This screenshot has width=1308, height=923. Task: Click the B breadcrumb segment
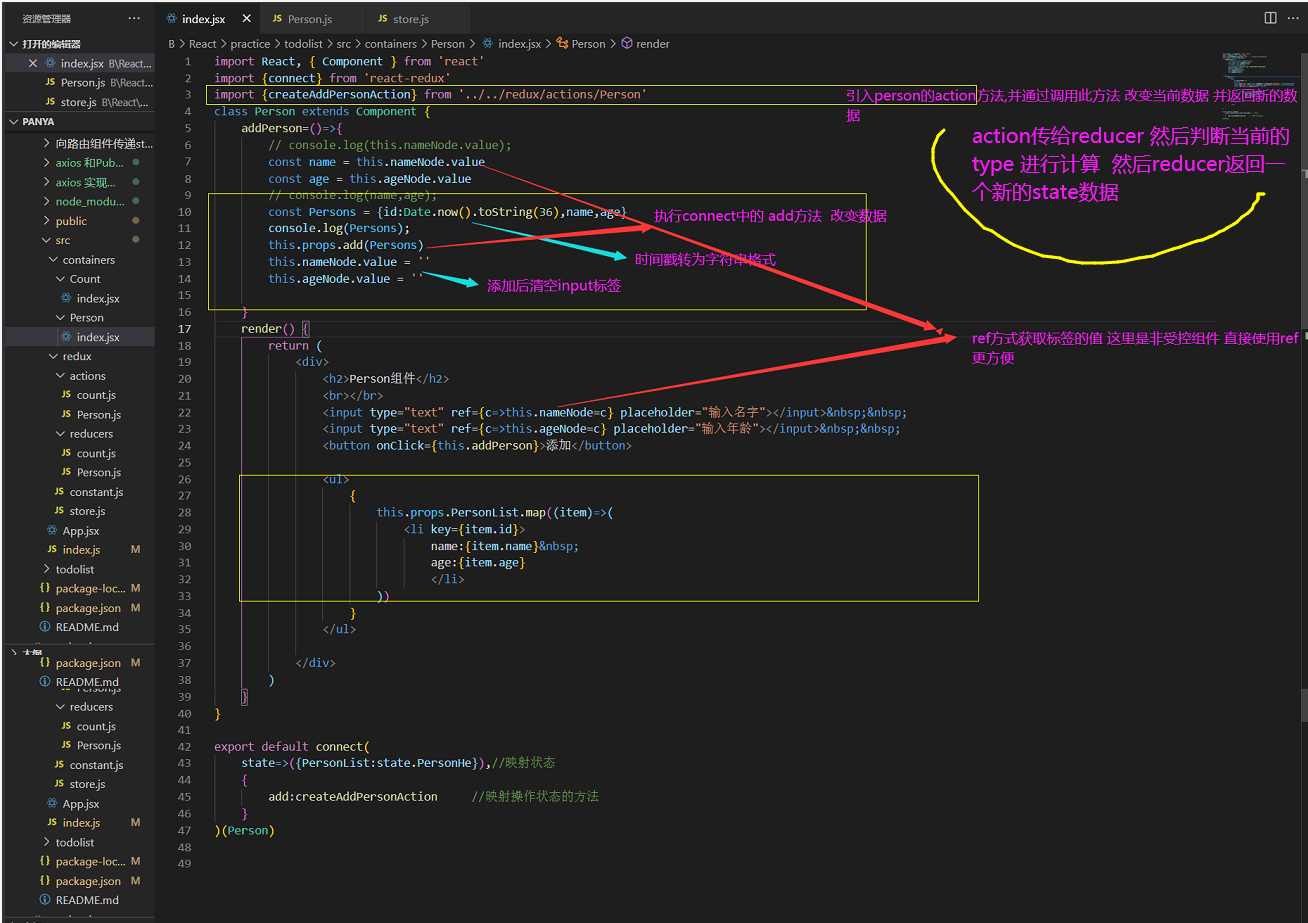click(171, 44)
